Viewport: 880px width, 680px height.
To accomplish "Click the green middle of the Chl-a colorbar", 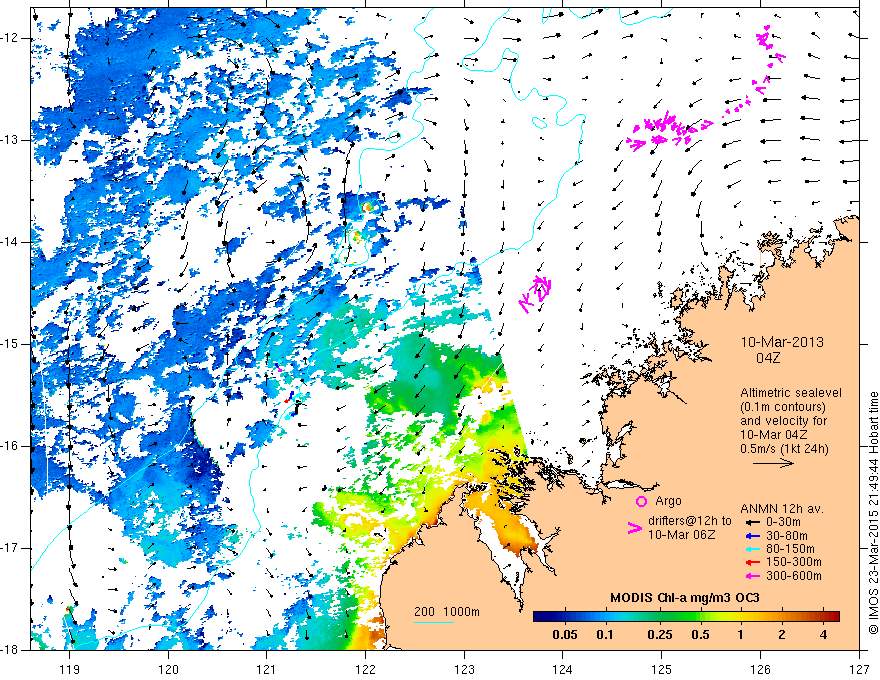I will [686, 617].
